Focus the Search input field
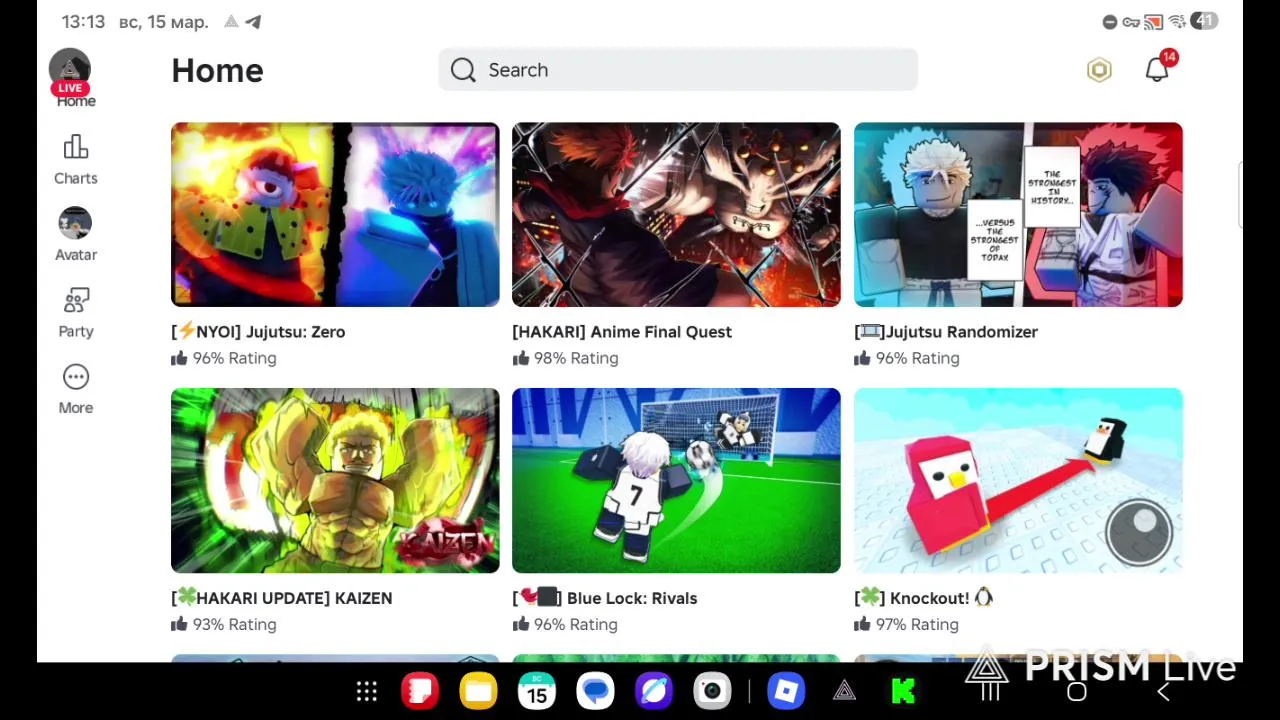Screen dimensions: 1280x720 [x=678, y=70]
